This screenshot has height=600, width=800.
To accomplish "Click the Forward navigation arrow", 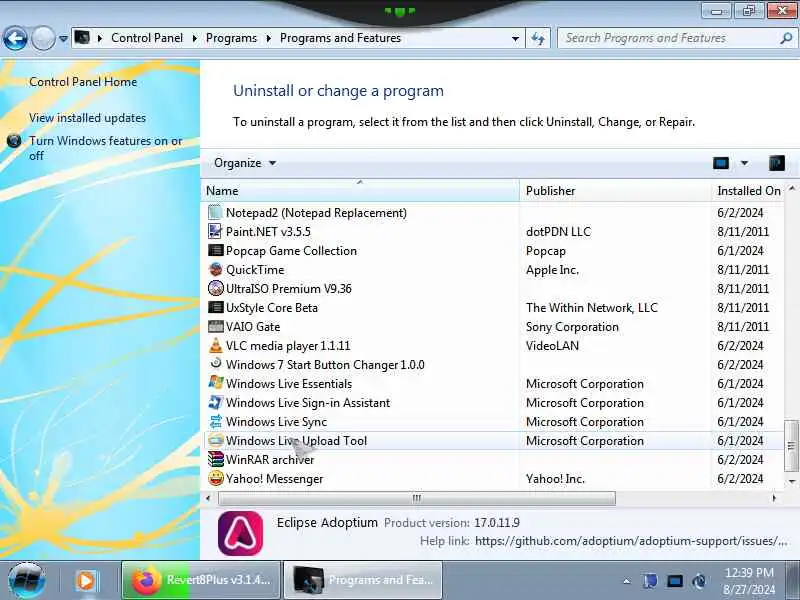I will point(43,38).
